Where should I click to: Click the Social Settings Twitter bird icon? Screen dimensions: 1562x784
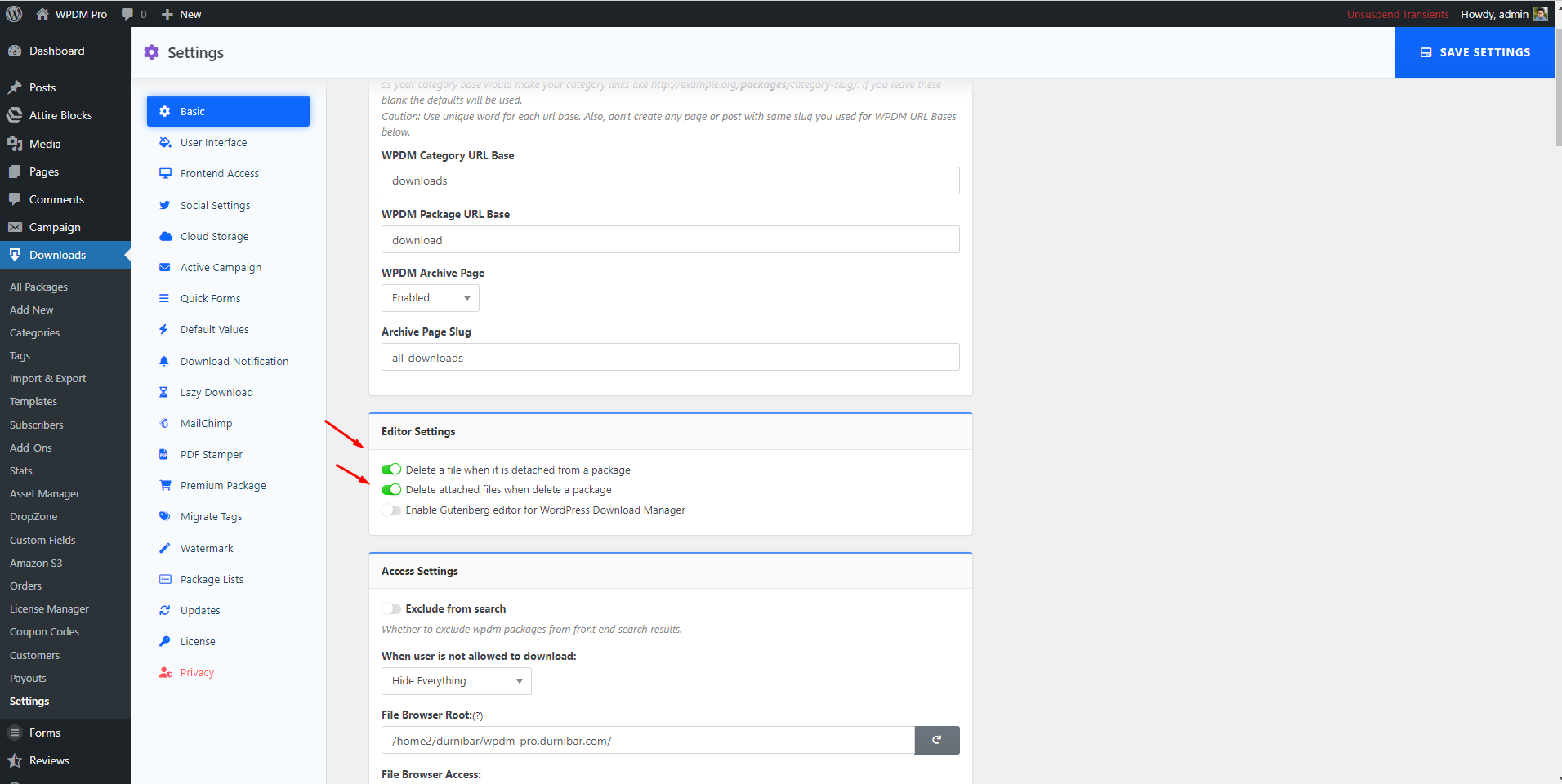(x=165, y=205)
